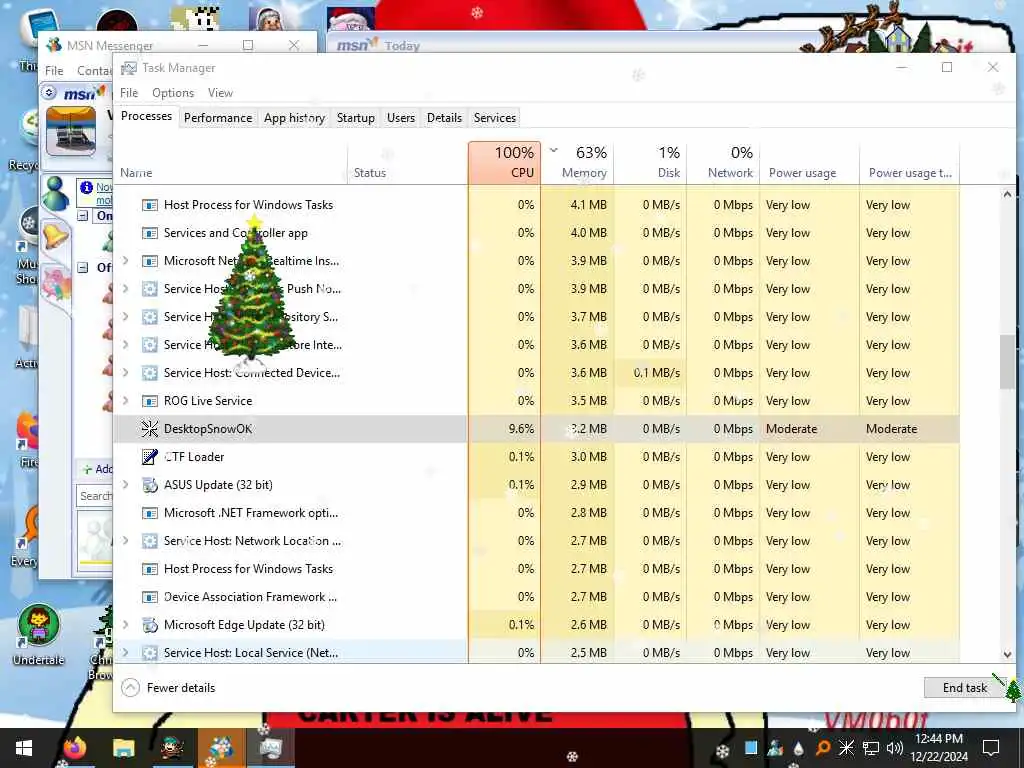Expand the Microsoft Edge Update (32 bit) process

pyautogui.click(x=126, y=625)
